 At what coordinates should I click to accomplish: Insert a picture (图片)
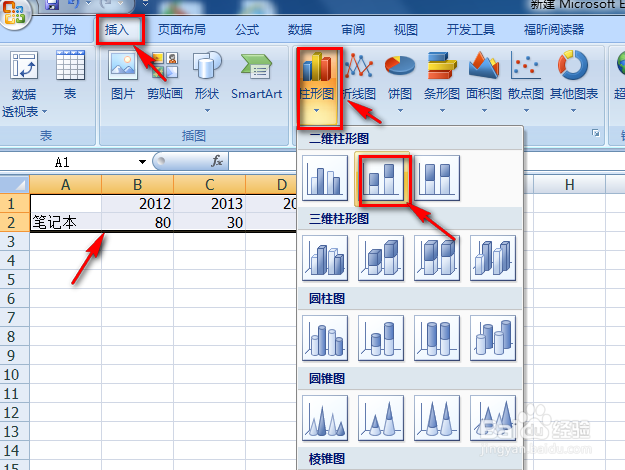(x=123, y=75)
